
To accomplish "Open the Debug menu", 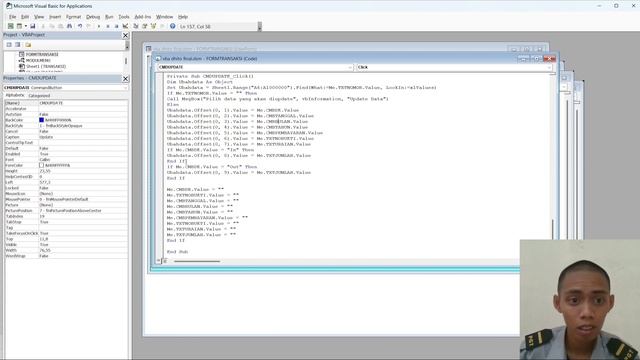I will [x=93, y=17].
